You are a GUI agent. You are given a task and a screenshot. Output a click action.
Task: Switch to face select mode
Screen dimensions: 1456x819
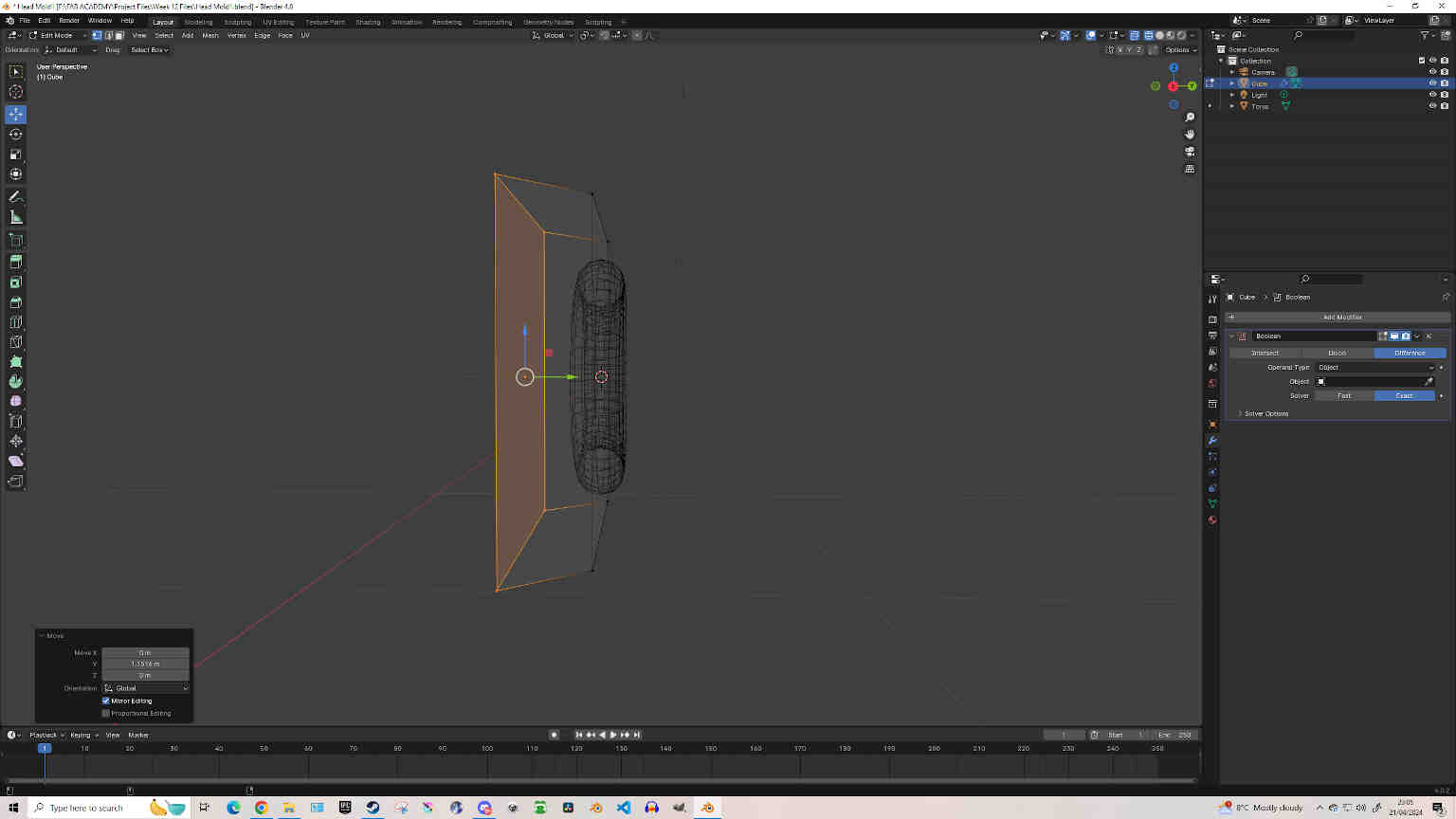[x=119, y=35]
